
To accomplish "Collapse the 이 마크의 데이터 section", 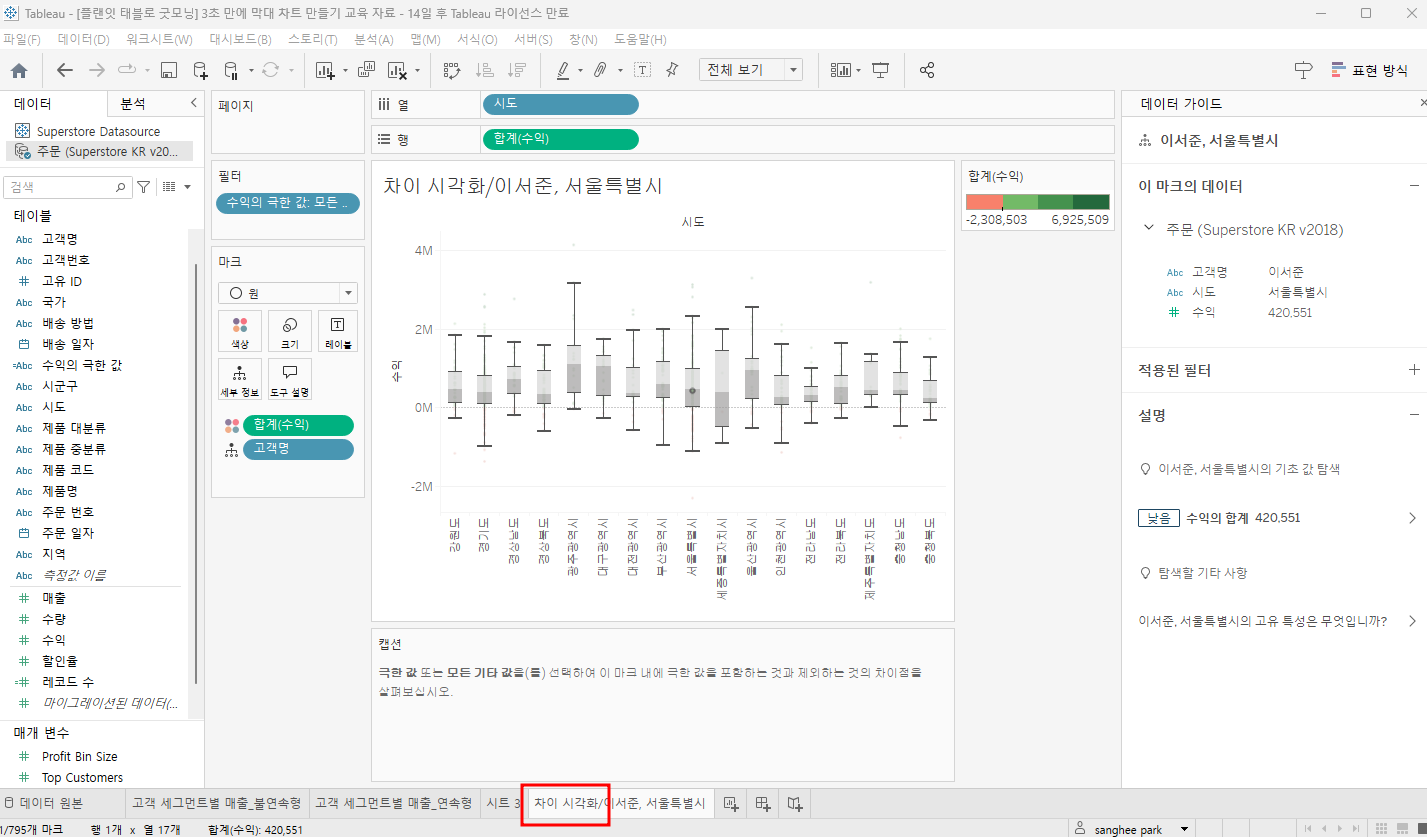I will click(1413, 186).
